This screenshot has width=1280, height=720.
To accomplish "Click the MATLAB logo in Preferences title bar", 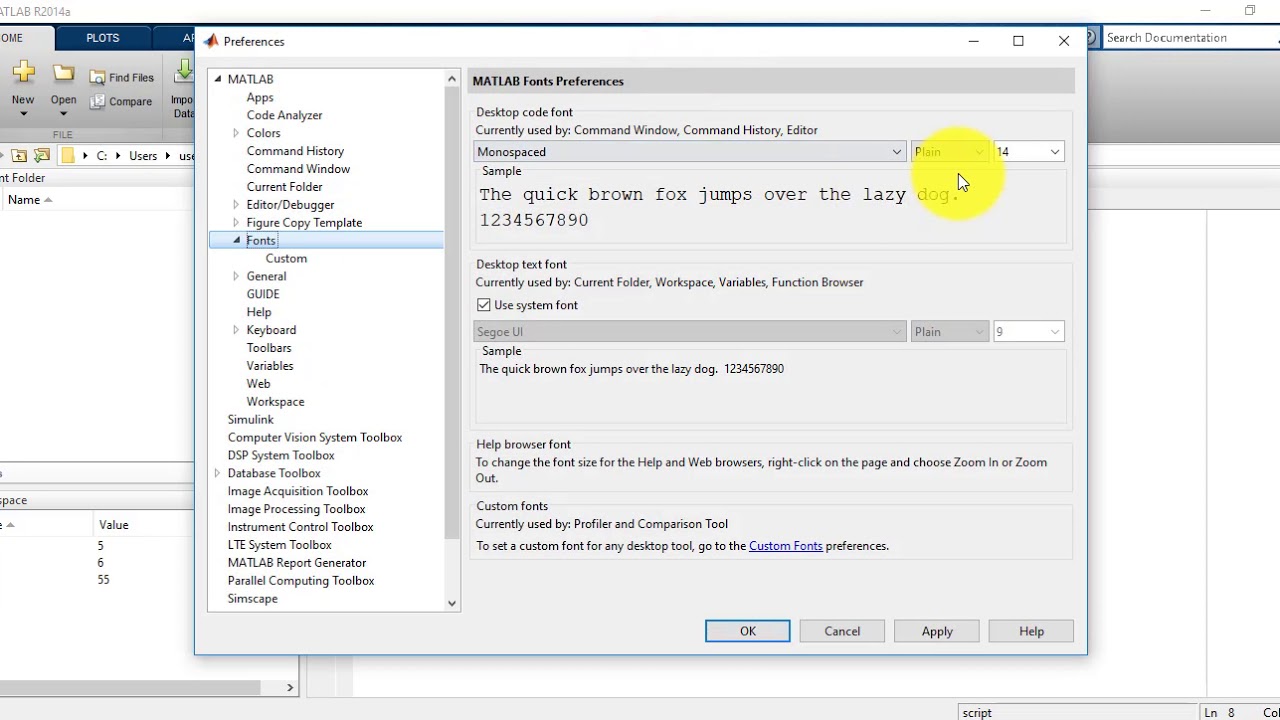I will [210, 41].
